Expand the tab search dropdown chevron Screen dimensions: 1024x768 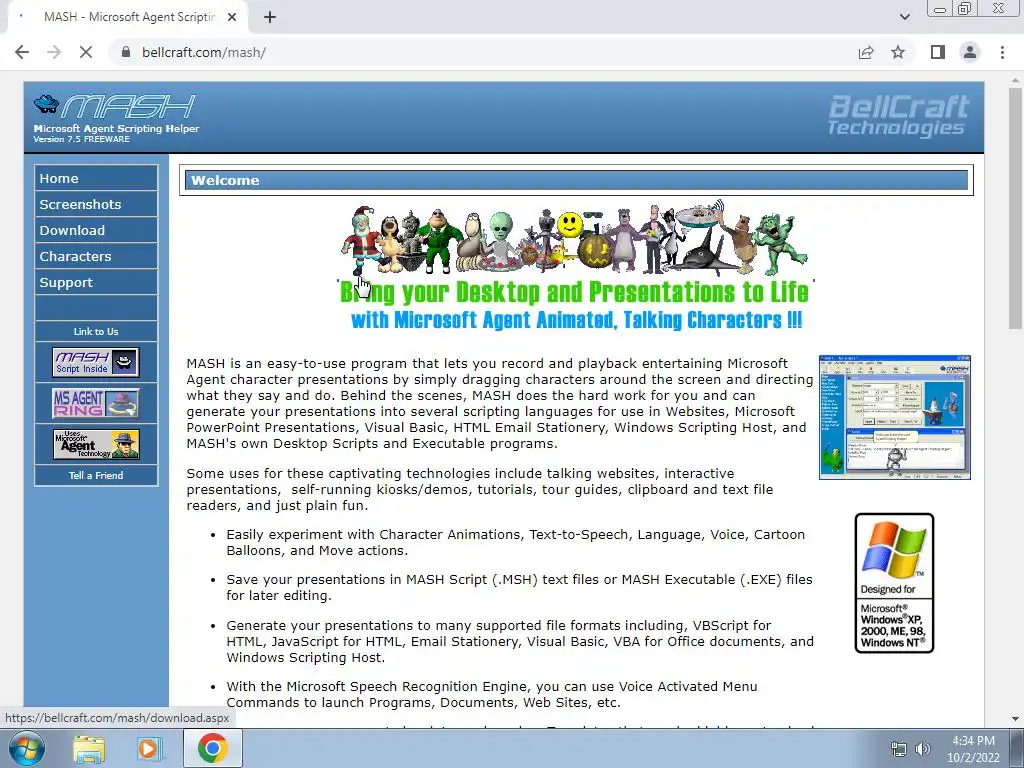click(x=904, y=18)
